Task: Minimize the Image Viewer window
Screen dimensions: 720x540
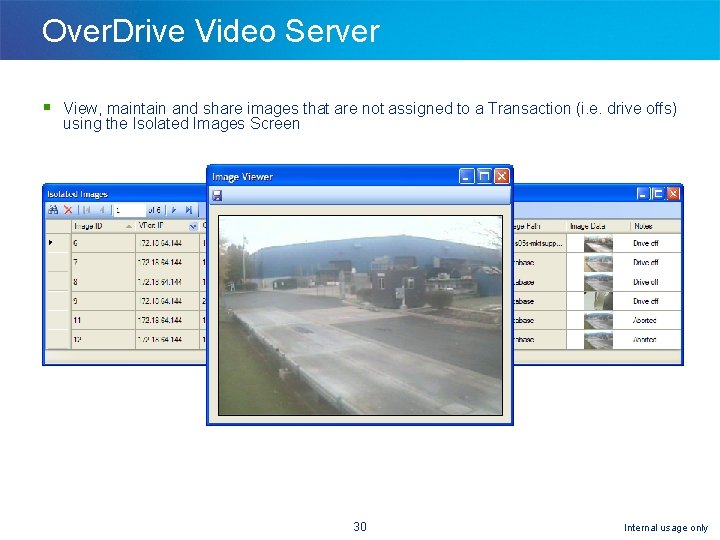Action: click(467, 176)
